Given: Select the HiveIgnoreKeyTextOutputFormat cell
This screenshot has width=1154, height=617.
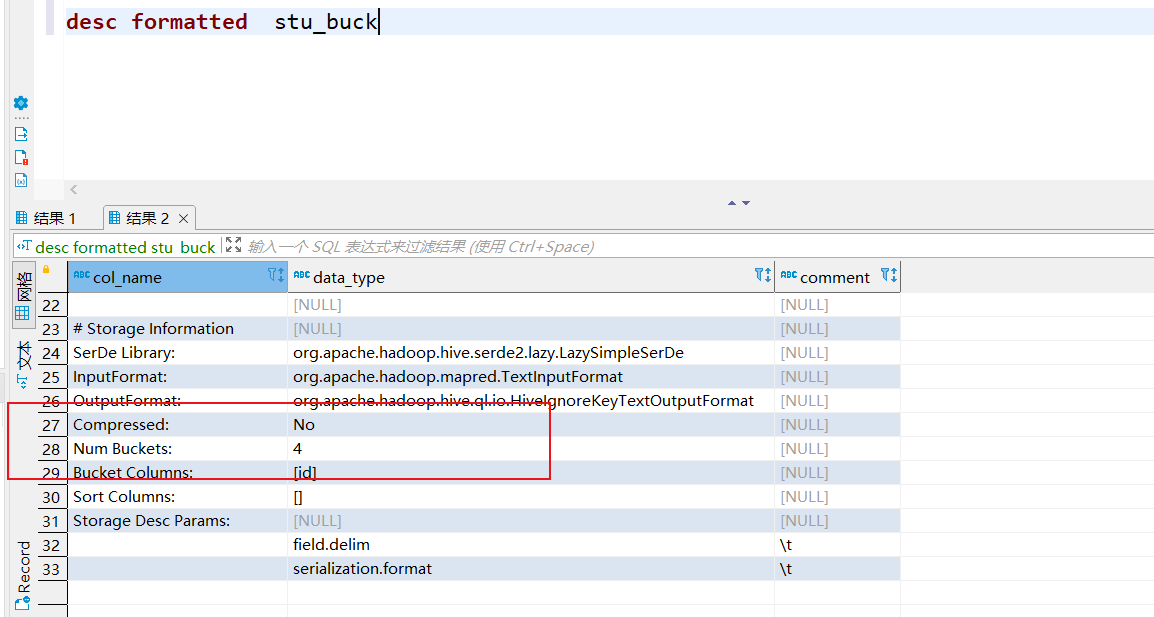Looking at the screenshot, I should (531, 401).
